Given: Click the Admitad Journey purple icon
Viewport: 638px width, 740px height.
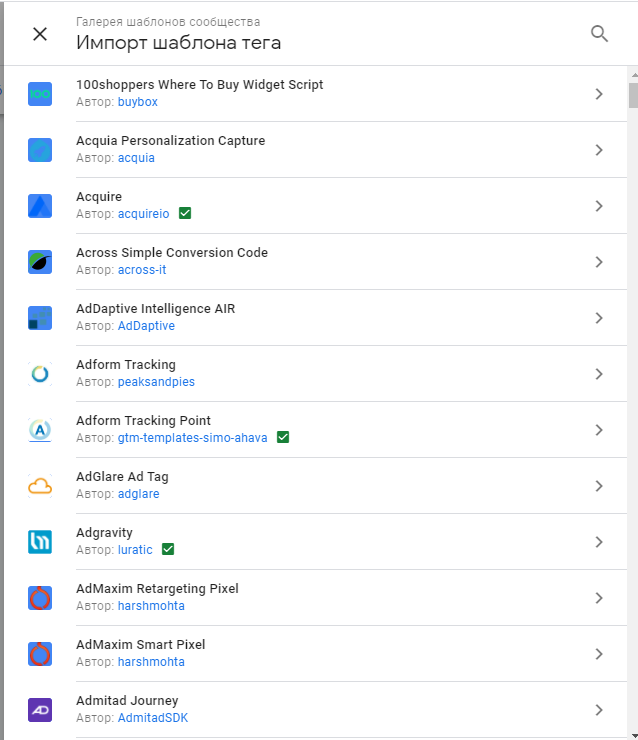Looking at the screenshot, I should [x=40, y=710].
